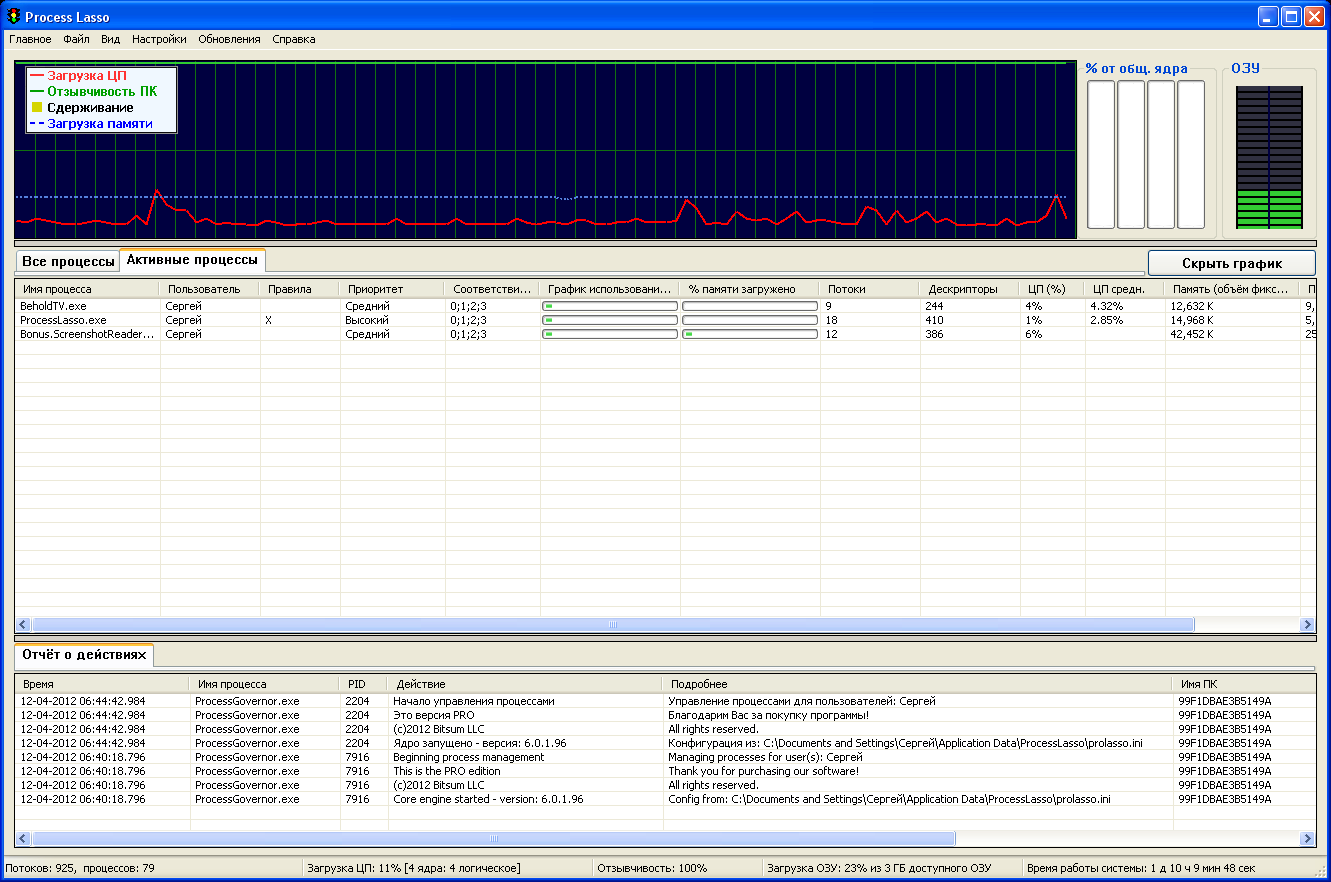Viewport: 1331px width, 882px height.
Task: Click the Скрыть график button
Action: tap(1231, 263)
